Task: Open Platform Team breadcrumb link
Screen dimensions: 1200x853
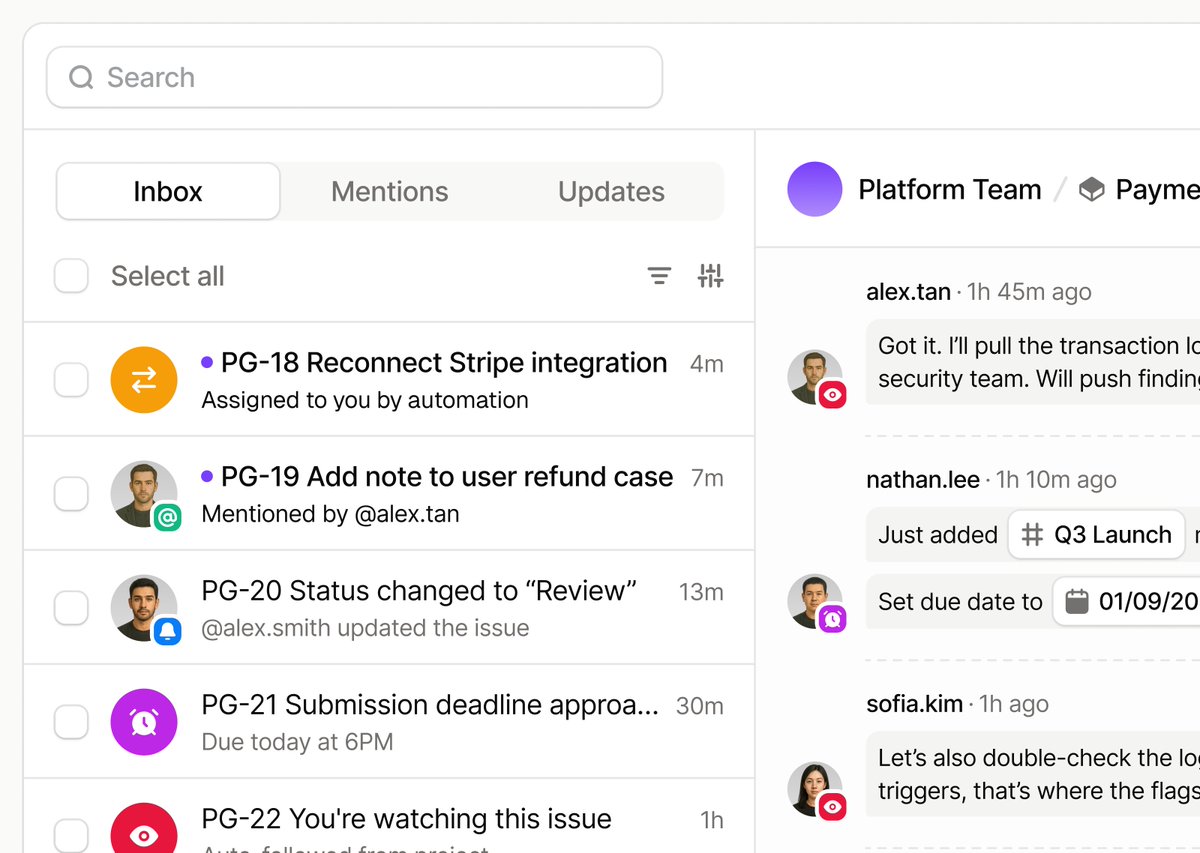Action: pyautogui.click(x=949, y=189)
